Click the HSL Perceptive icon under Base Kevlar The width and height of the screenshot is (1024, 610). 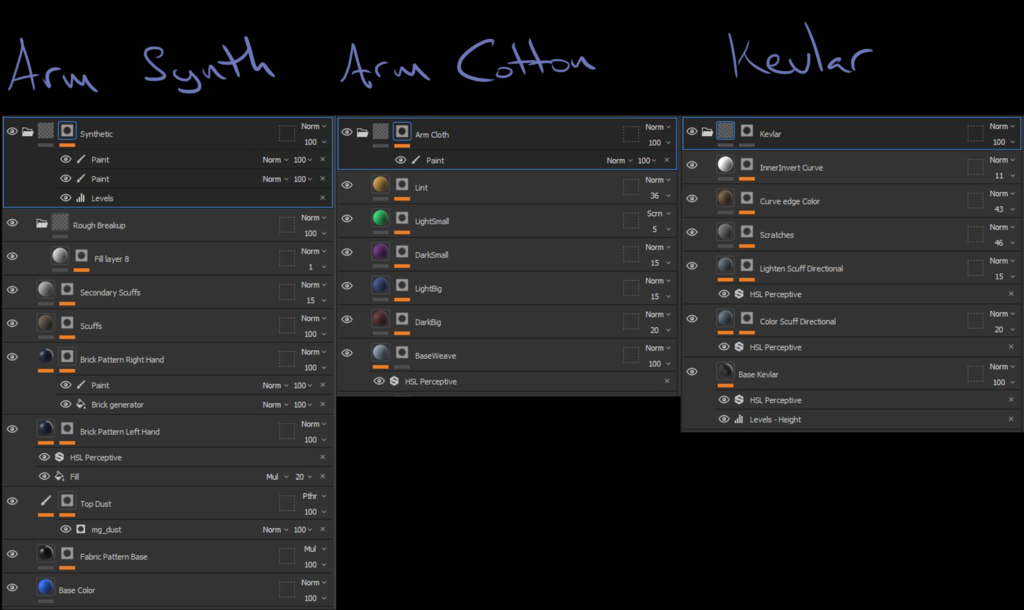click(739, 400)
